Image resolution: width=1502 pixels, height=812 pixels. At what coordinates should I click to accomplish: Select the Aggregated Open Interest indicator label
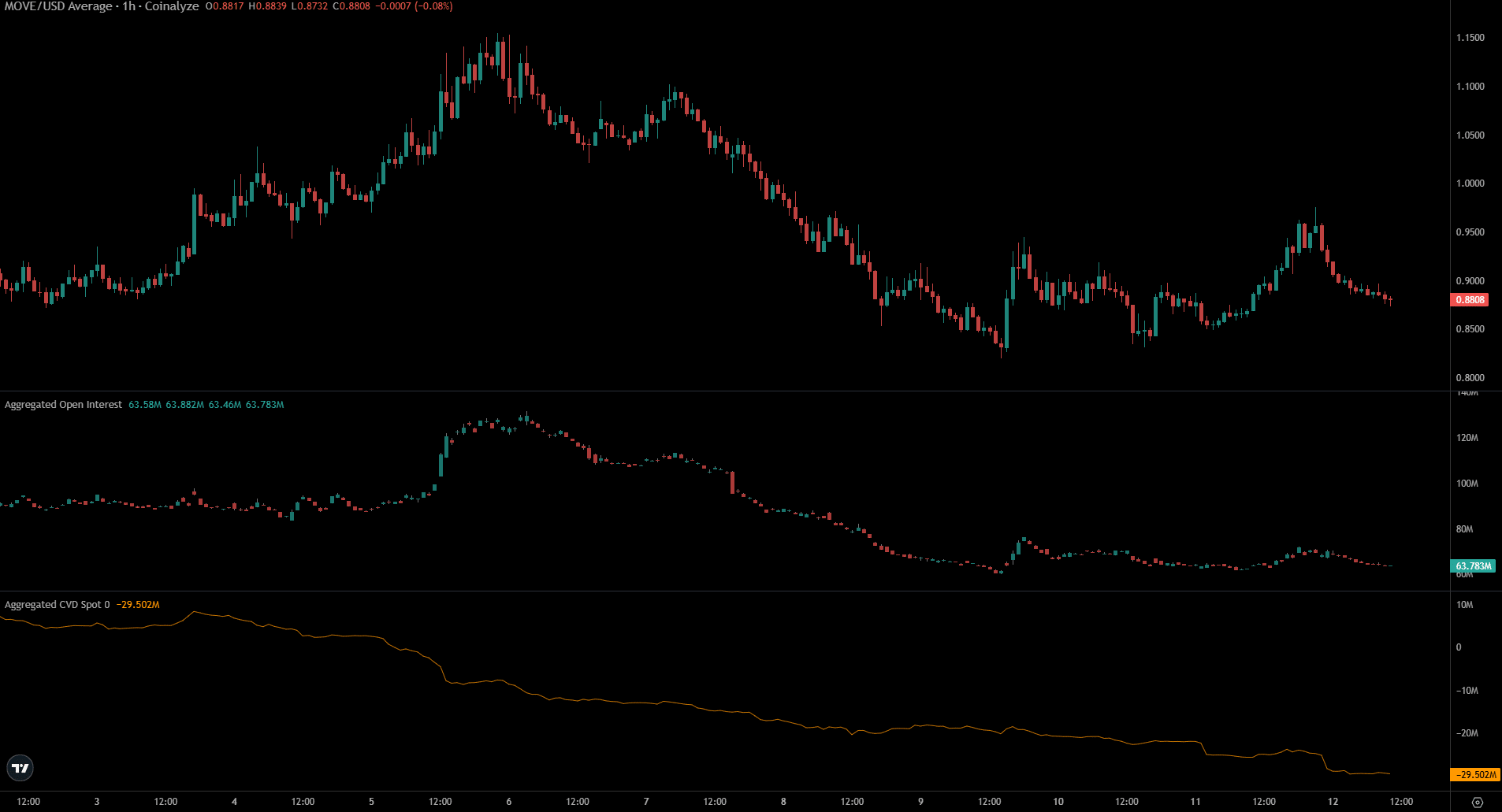(64, 405)
